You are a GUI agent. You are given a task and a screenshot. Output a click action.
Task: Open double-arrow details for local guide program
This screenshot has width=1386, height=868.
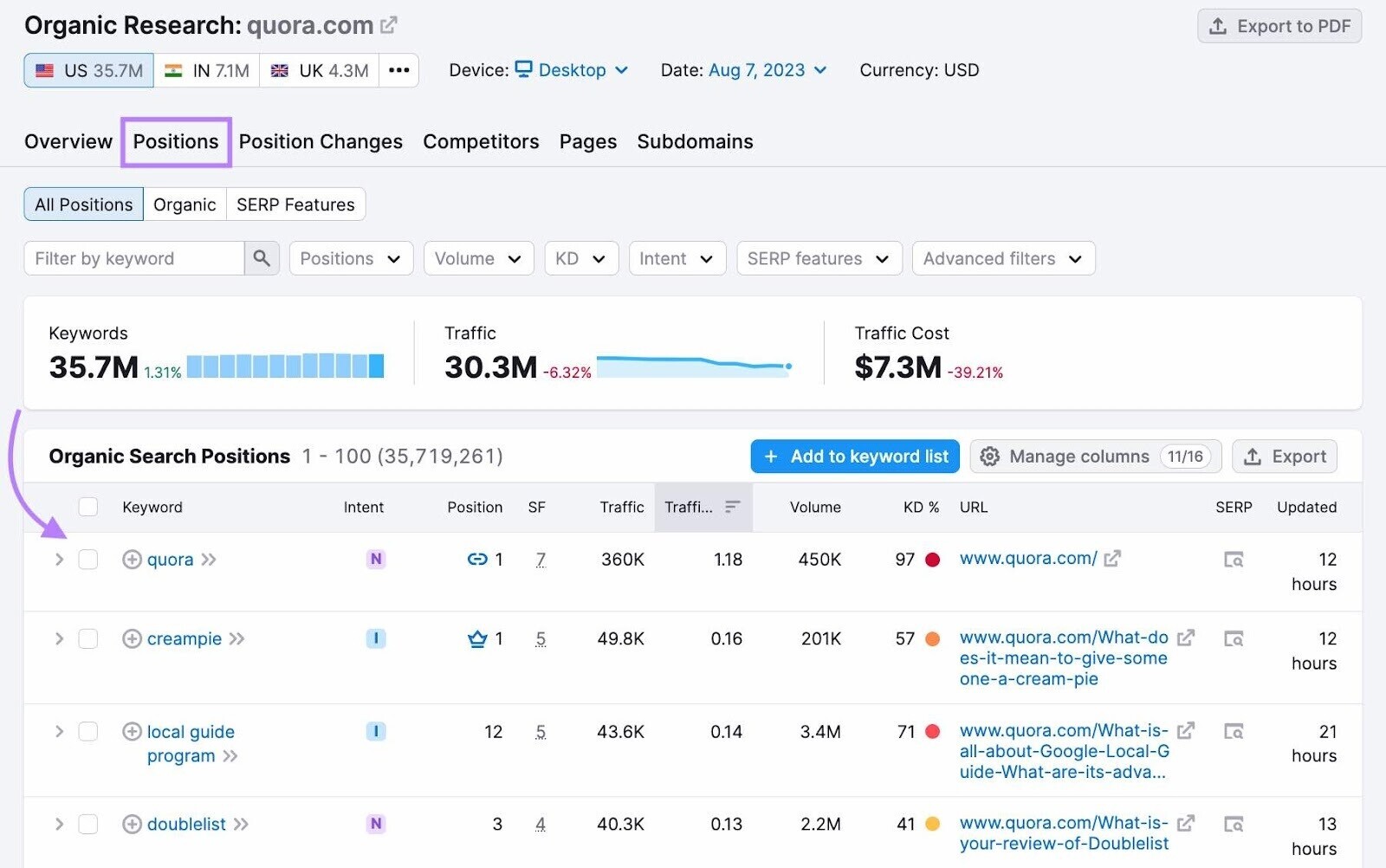[230, 756]
